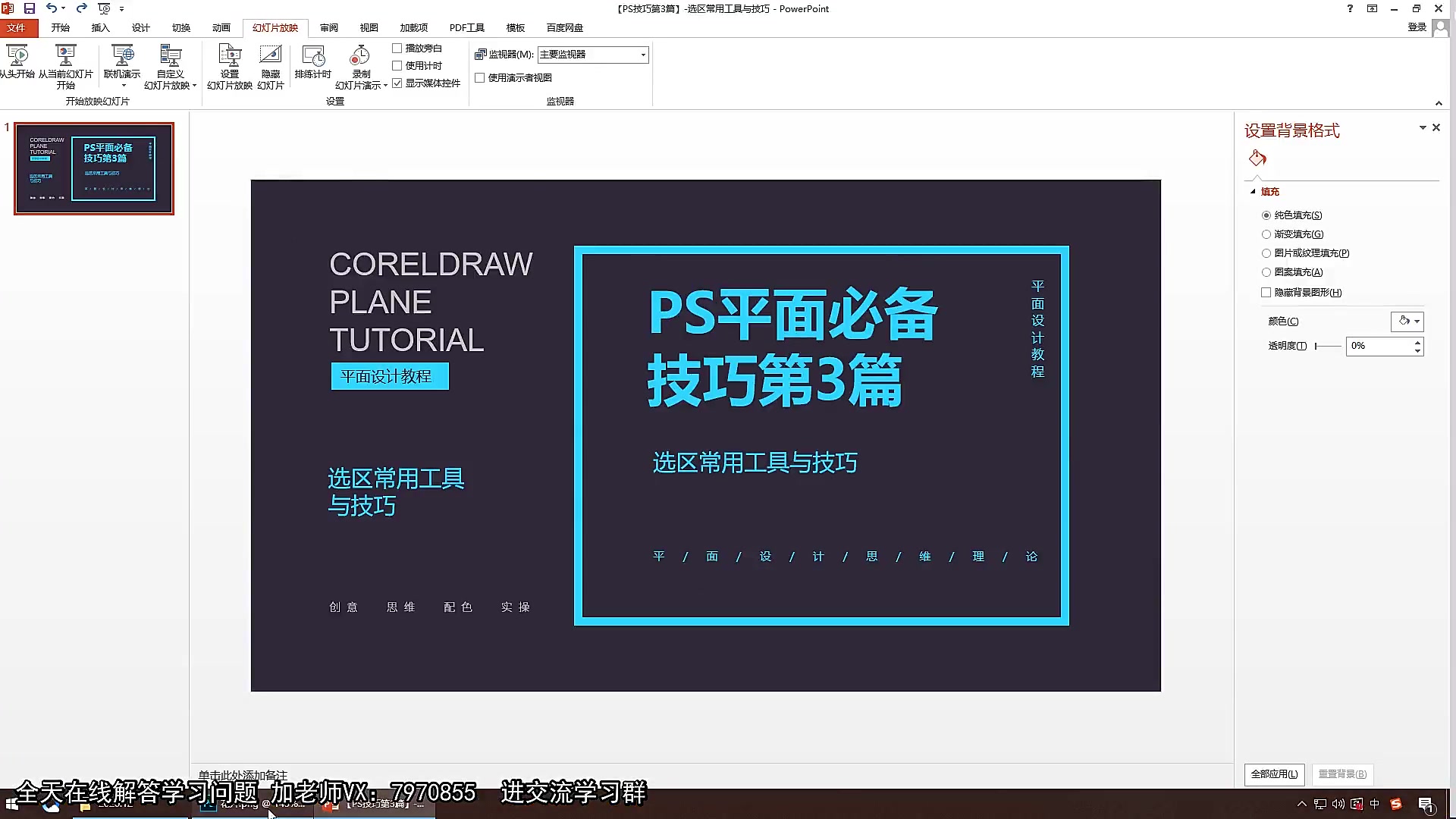Switch to the 设计 Design tab
The image size is (1456, 819).
[x=141, y=27]
